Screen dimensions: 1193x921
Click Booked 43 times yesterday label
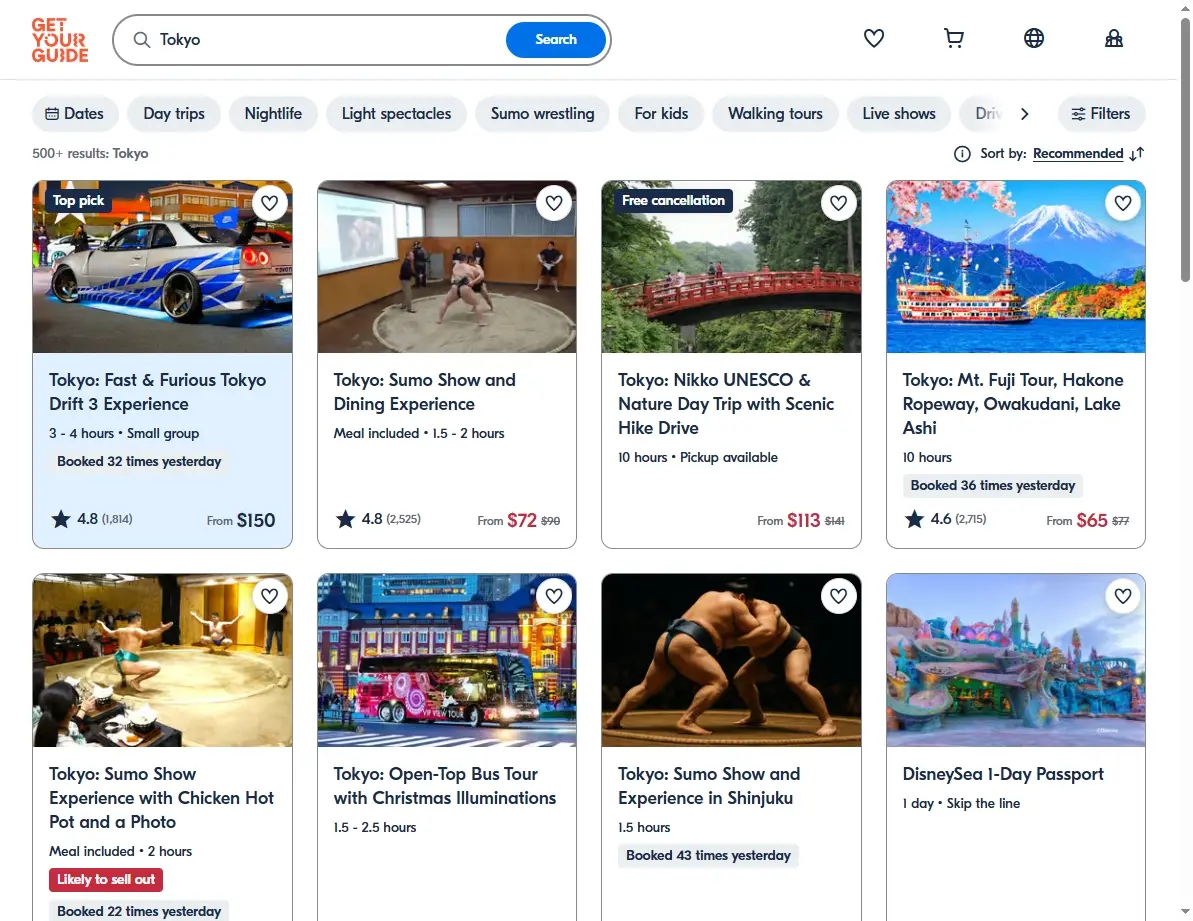click(708, 856)
